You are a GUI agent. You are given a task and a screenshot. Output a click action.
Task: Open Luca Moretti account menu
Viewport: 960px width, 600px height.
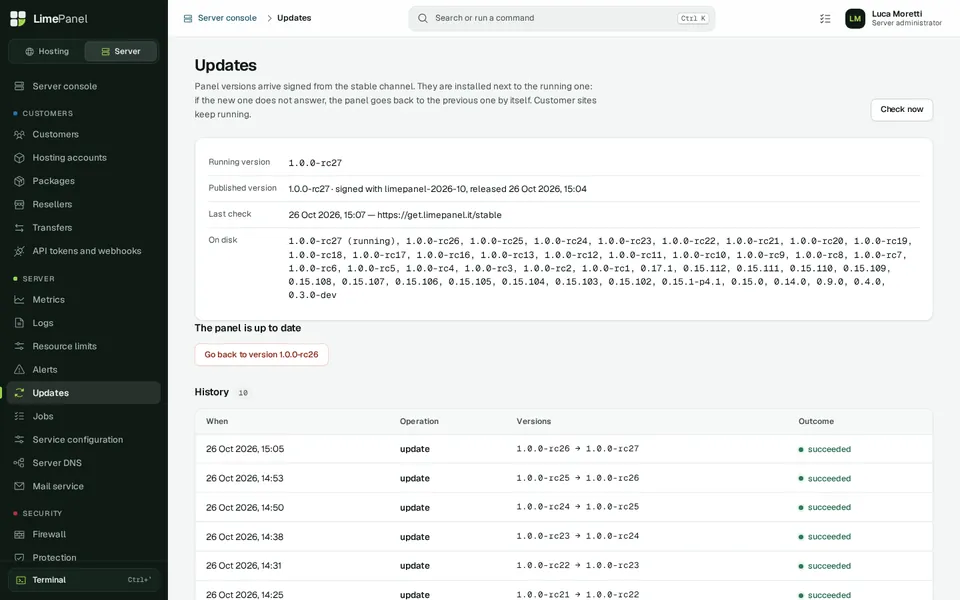point(894,18)
